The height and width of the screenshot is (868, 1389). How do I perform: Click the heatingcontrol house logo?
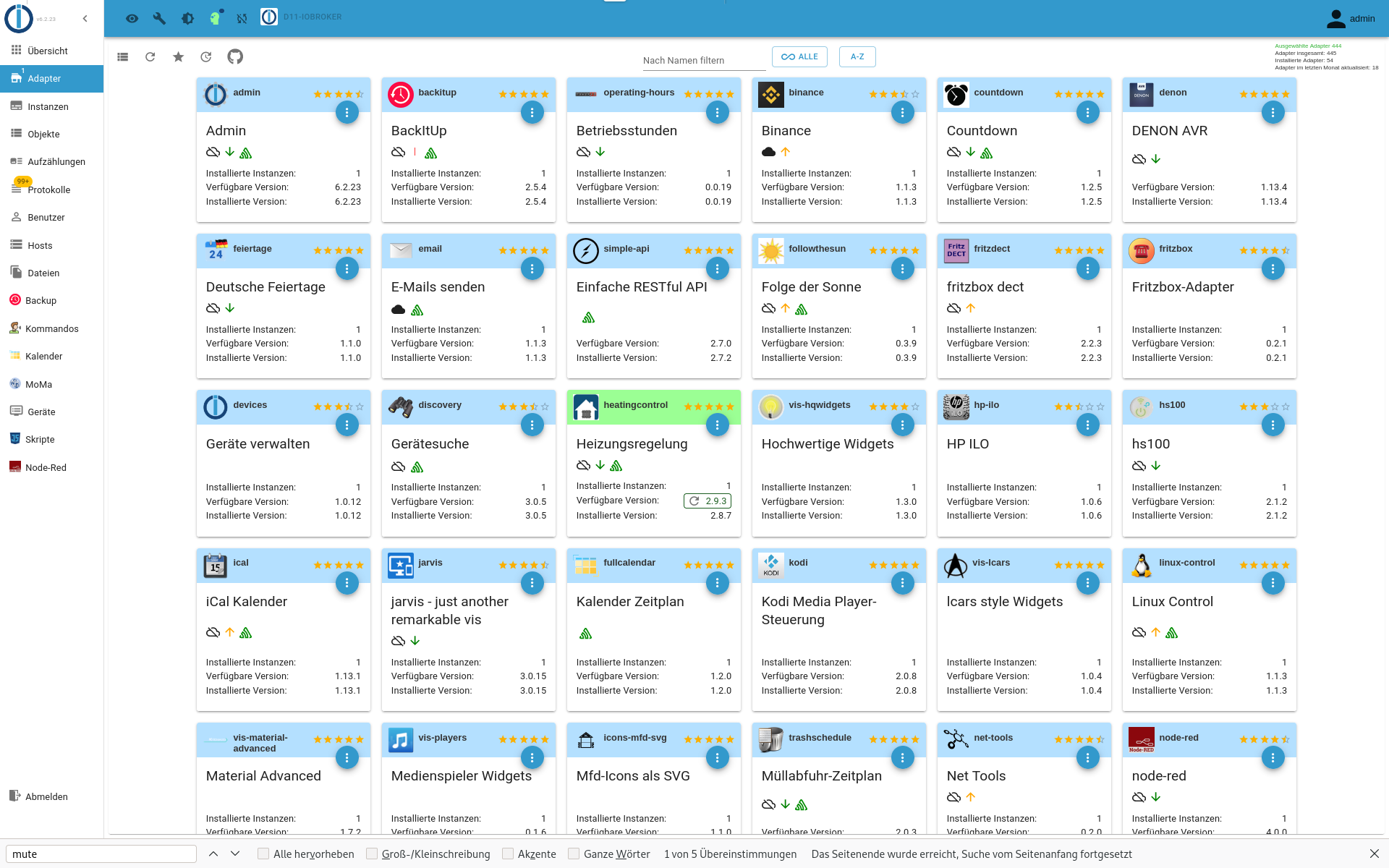585,407
